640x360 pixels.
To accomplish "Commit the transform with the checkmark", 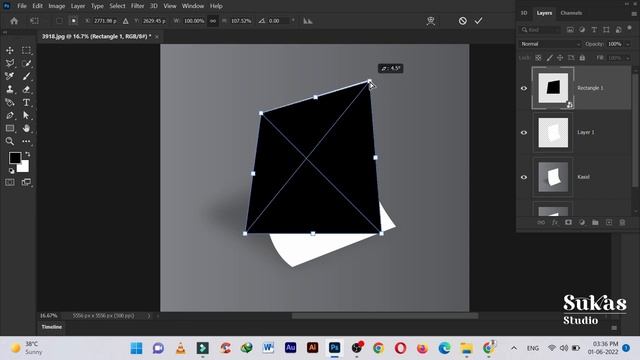I will coord(478,20).
